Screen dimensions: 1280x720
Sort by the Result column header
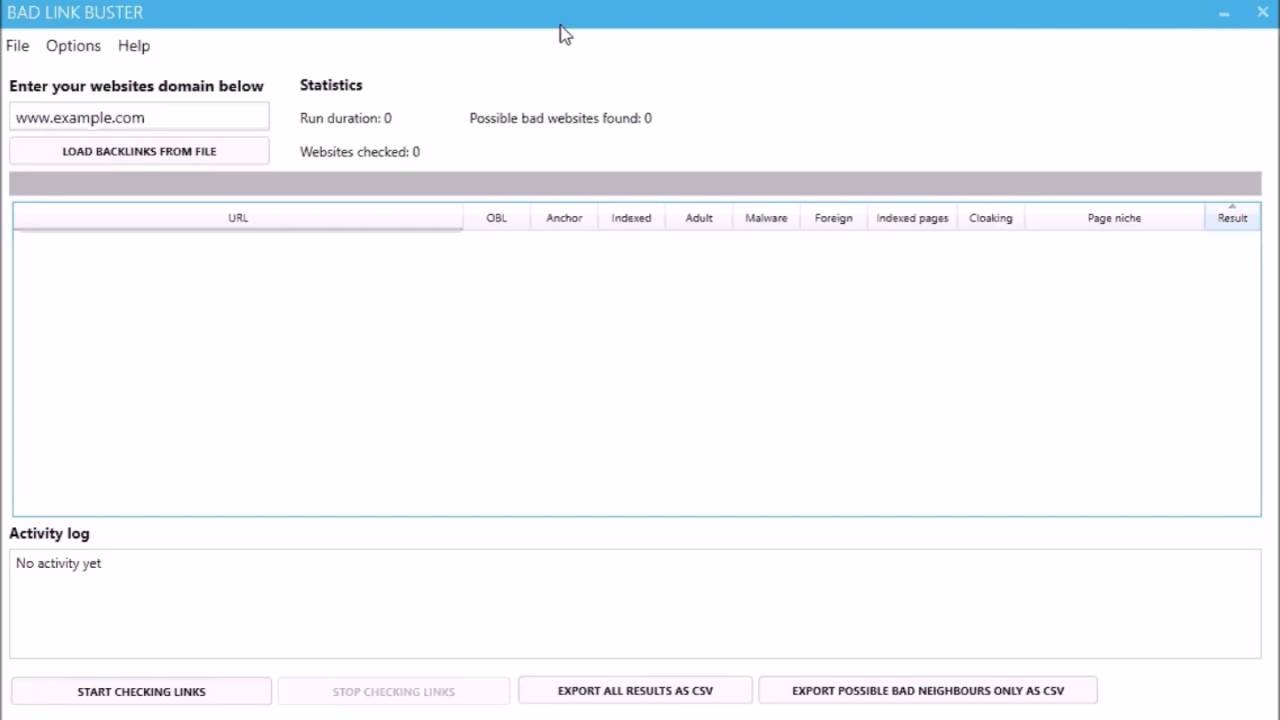(x=1232, y=217)
